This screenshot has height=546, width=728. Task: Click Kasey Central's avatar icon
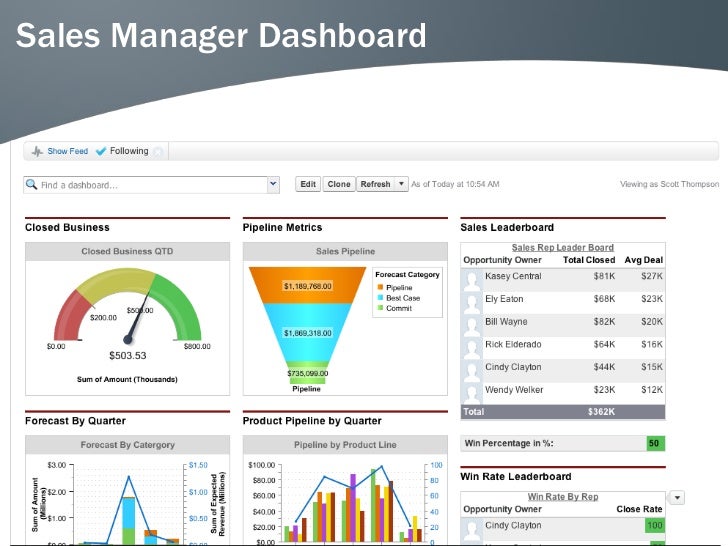(x=472, y=280)
